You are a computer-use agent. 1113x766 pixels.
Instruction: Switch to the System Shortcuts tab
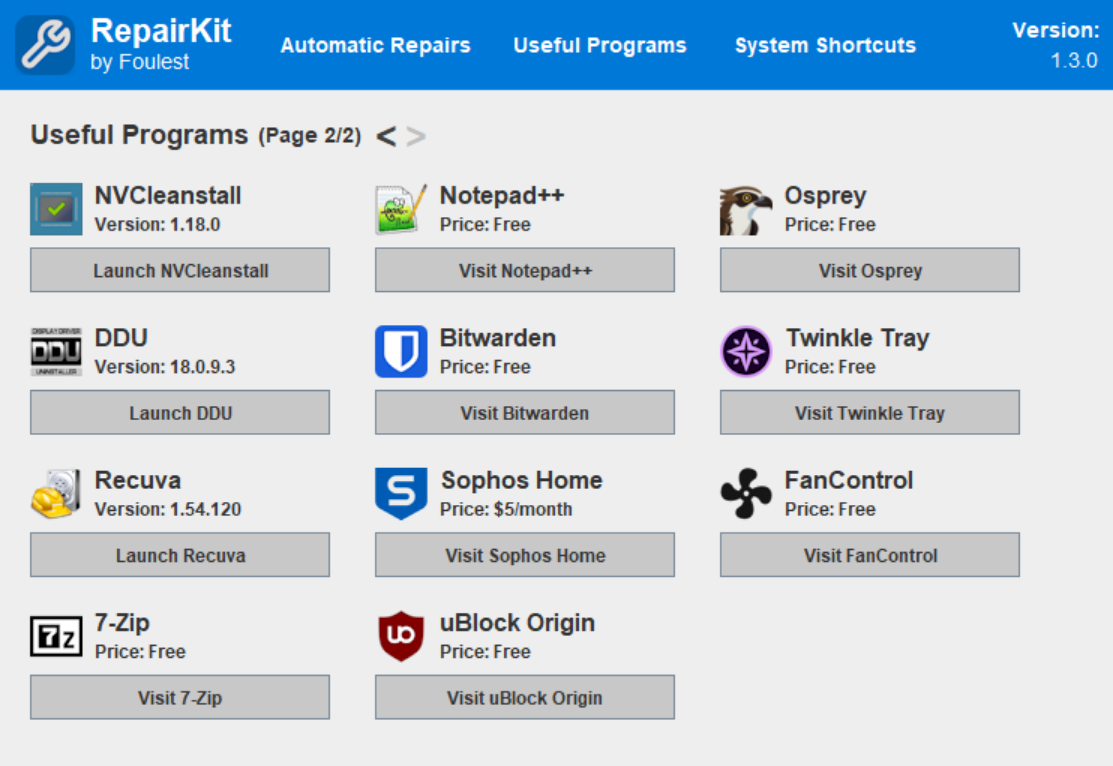tap(826, 45)
